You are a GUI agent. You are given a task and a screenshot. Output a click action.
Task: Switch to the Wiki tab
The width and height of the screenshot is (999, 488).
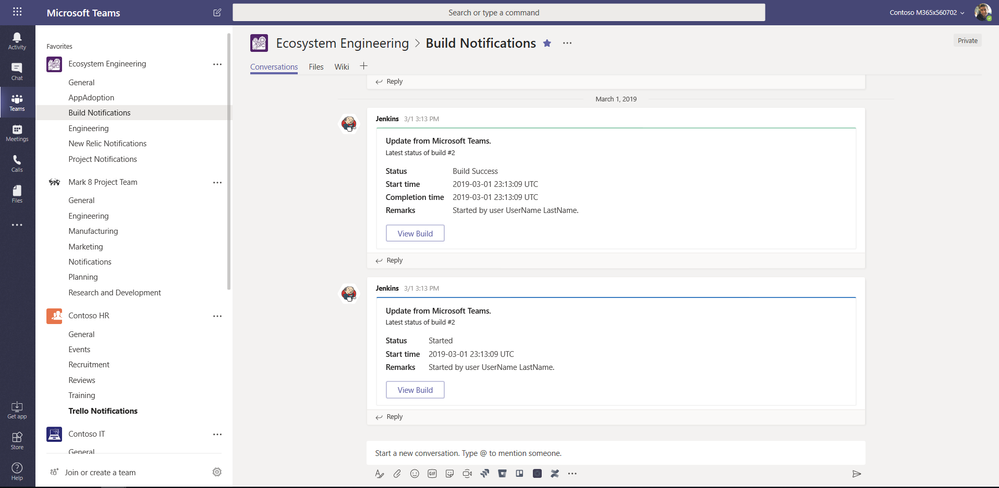[341, 67]
